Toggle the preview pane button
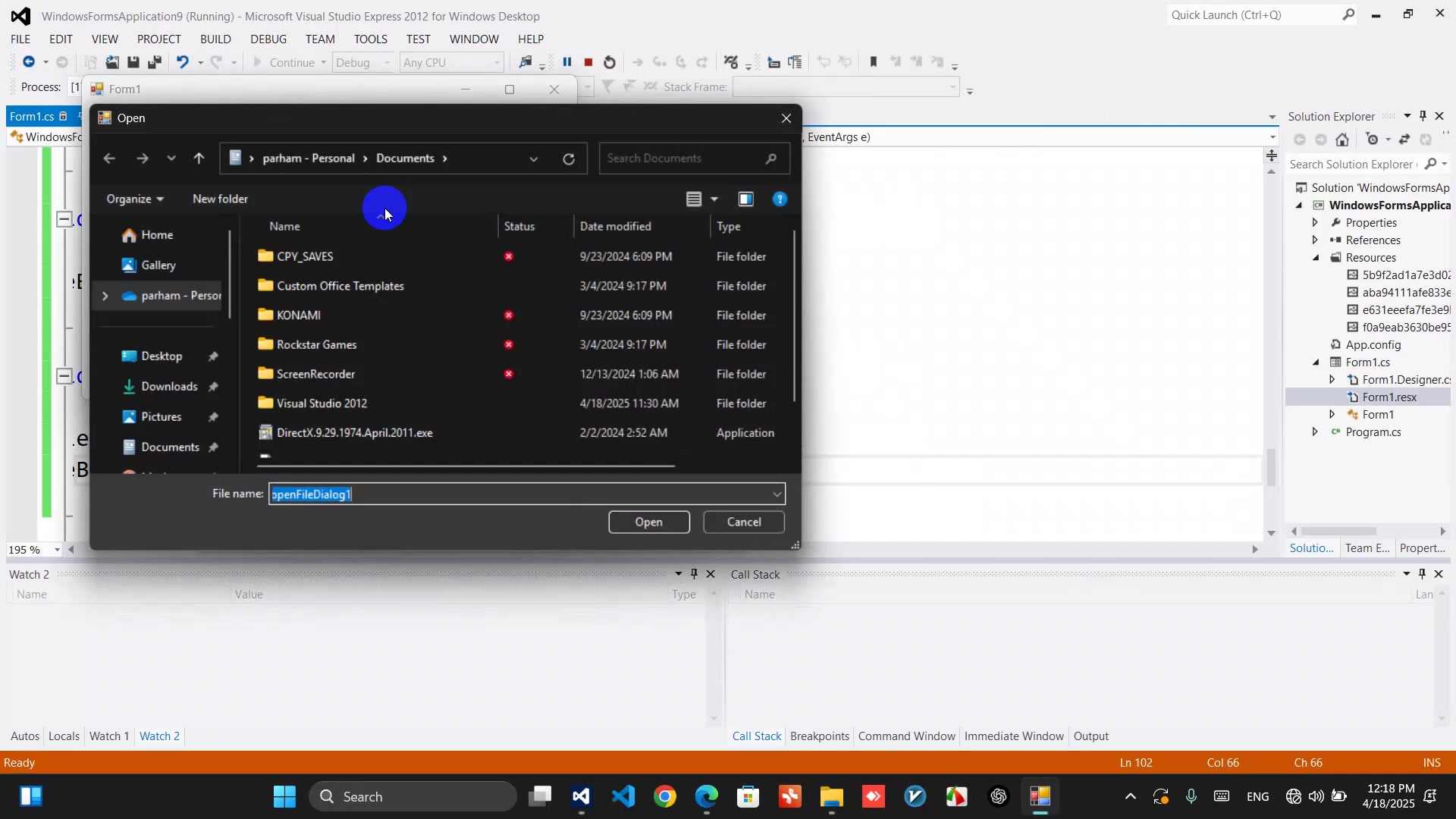This screenshot has width=1456, height=819. (x=746, y=199)
